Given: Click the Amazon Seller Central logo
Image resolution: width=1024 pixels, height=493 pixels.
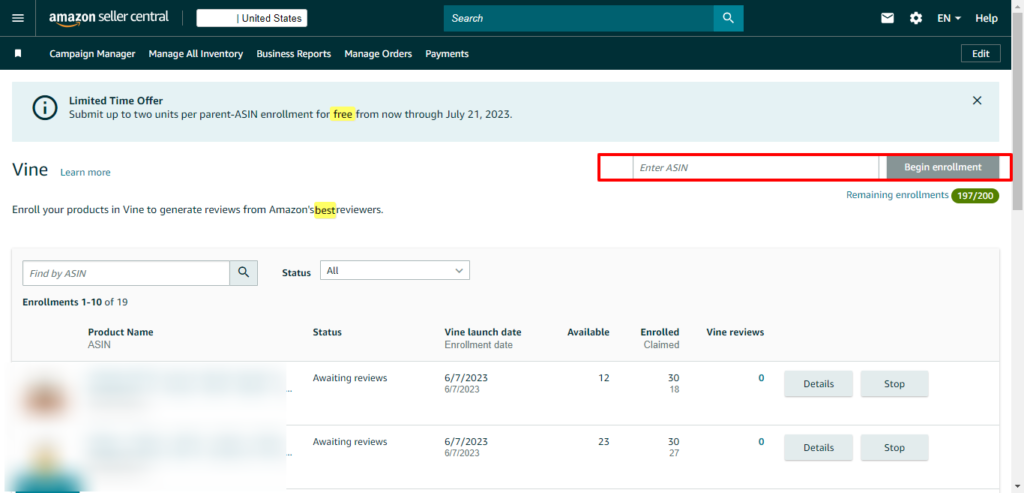Looking at the screenshot, I should [109, 18].
